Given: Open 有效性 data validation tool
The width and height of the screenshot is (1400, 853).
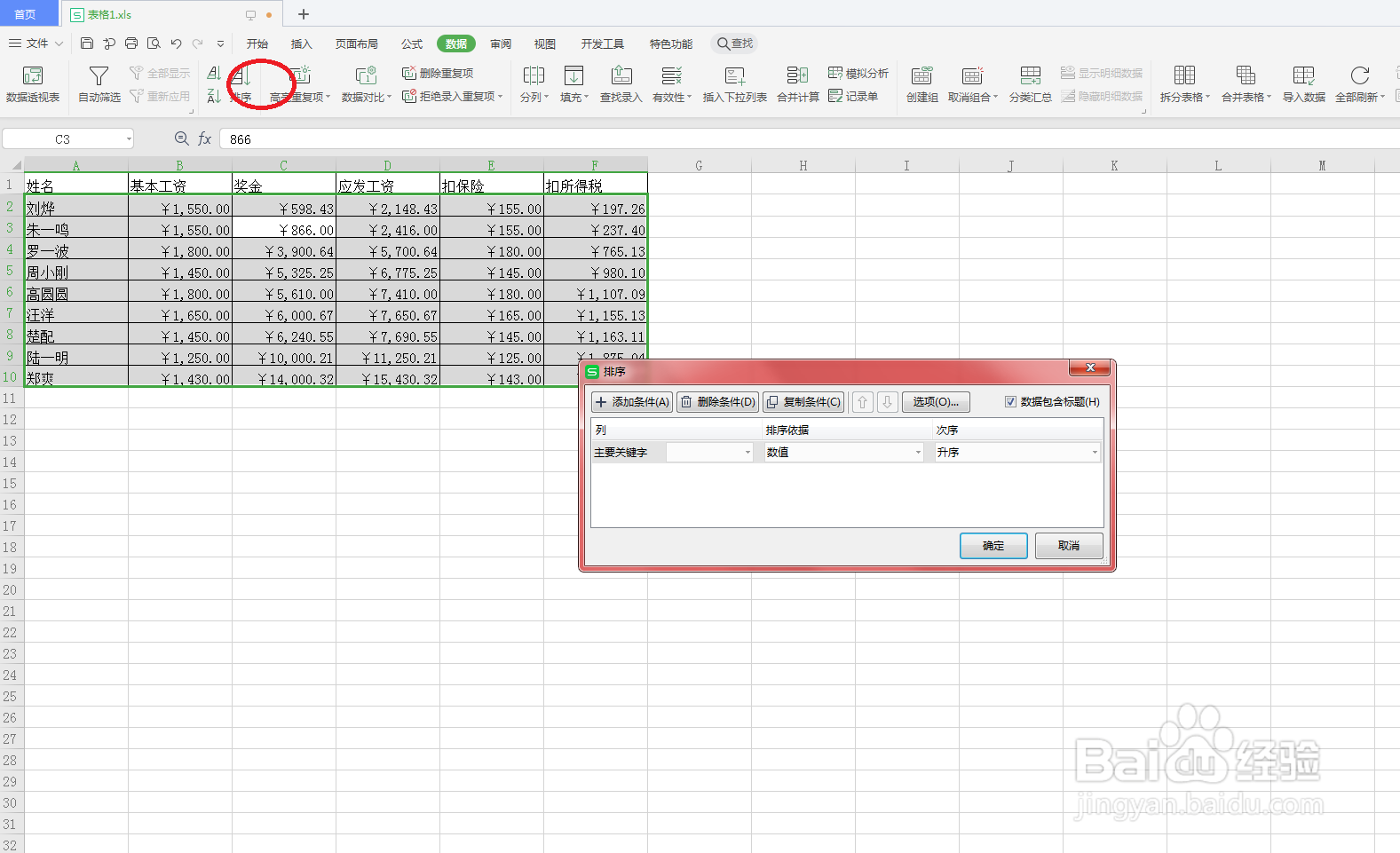Looking at the screenshot, I should (x=672, y=84).
